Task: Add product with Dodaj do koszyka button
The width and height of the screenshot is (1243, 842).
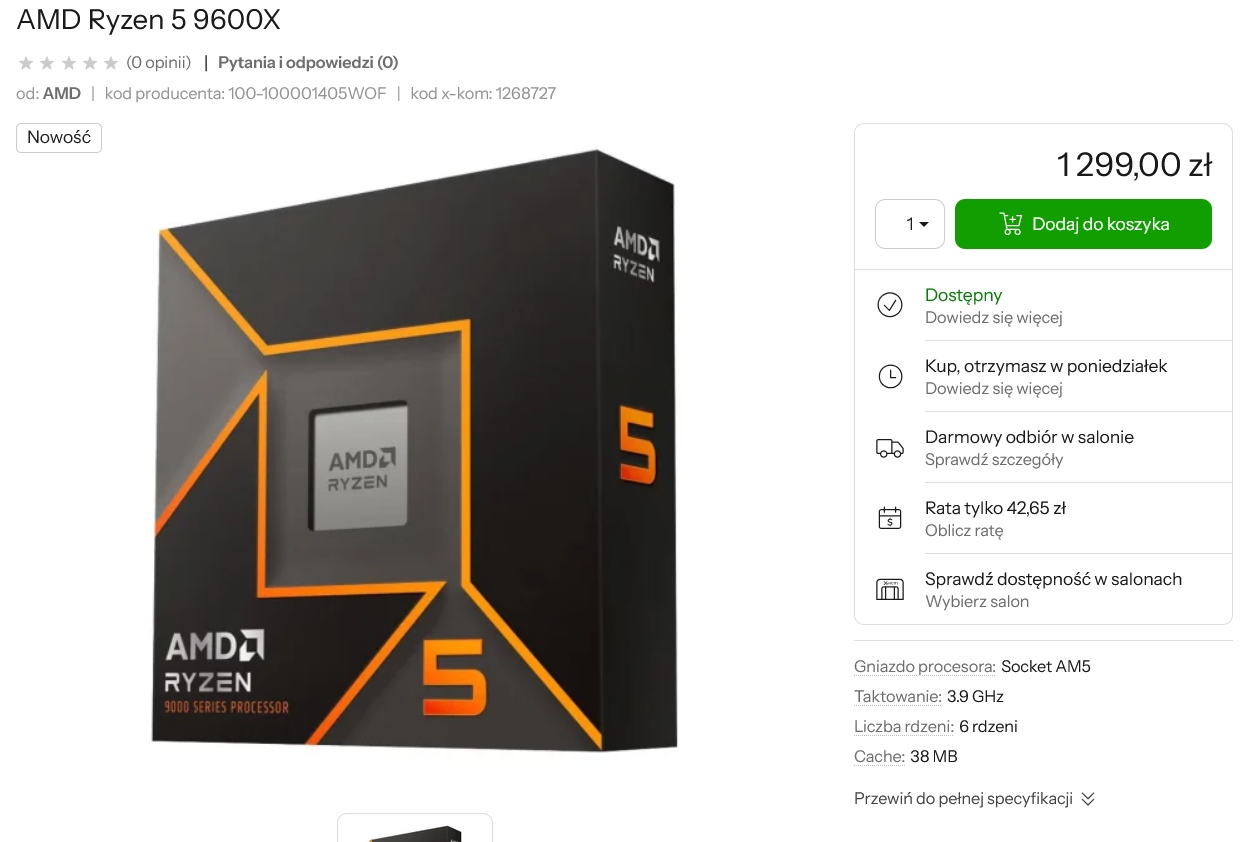Action: pos(1083,224)
